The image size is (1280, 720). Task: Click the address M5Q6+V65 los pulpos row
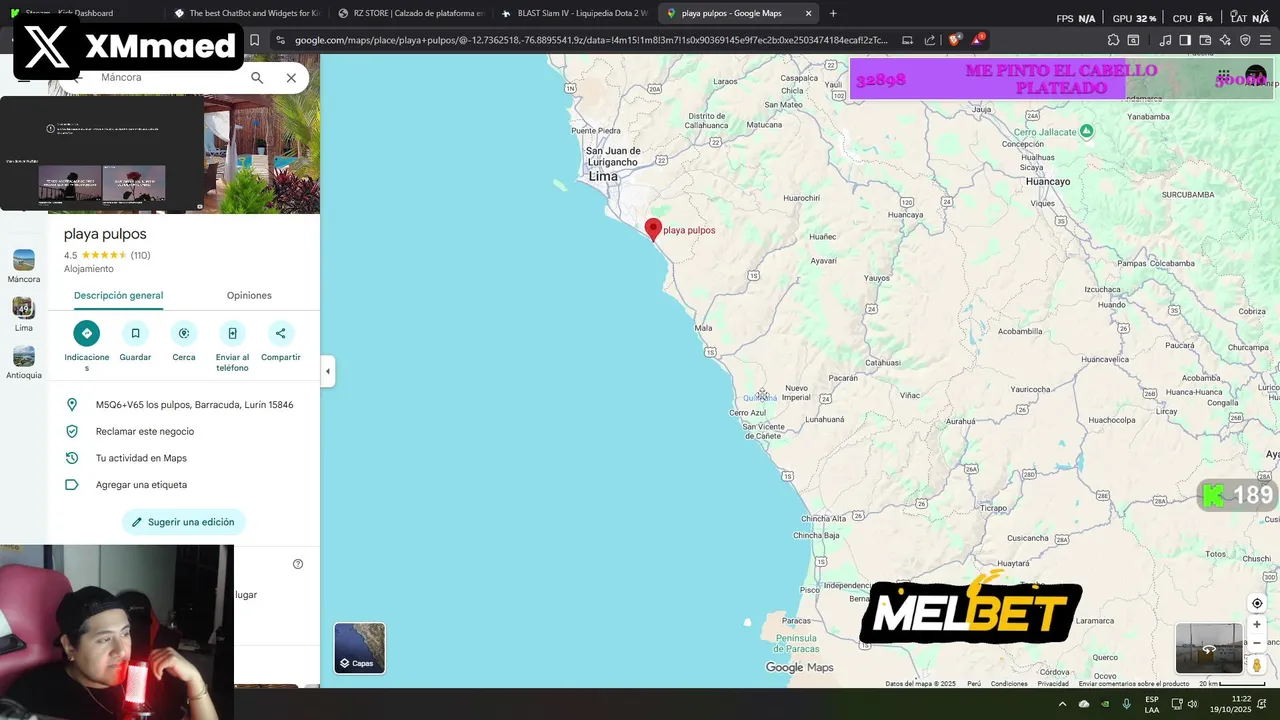[x=184, y=405]
